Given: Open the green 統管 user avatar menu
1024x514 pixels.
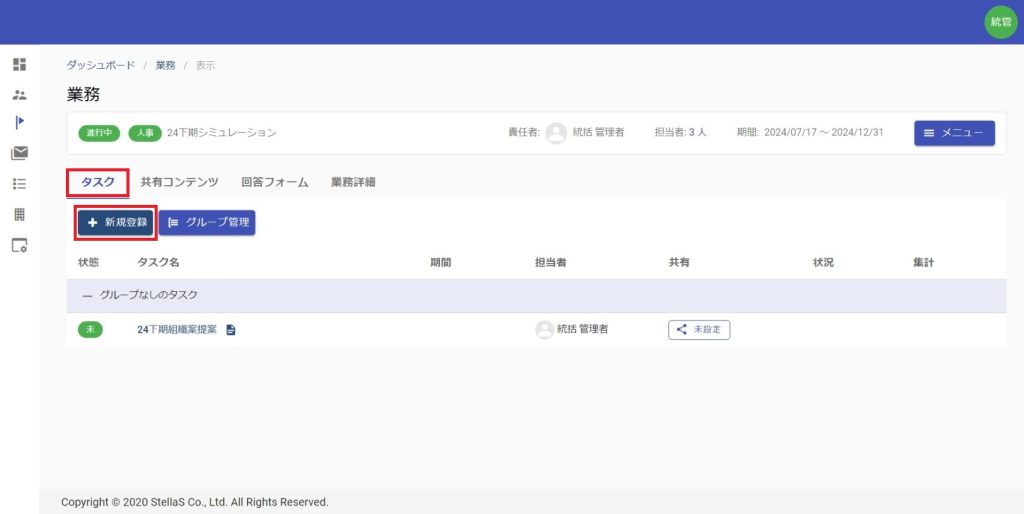Looking at the screenshot, I should click(x=1000, y=22).
